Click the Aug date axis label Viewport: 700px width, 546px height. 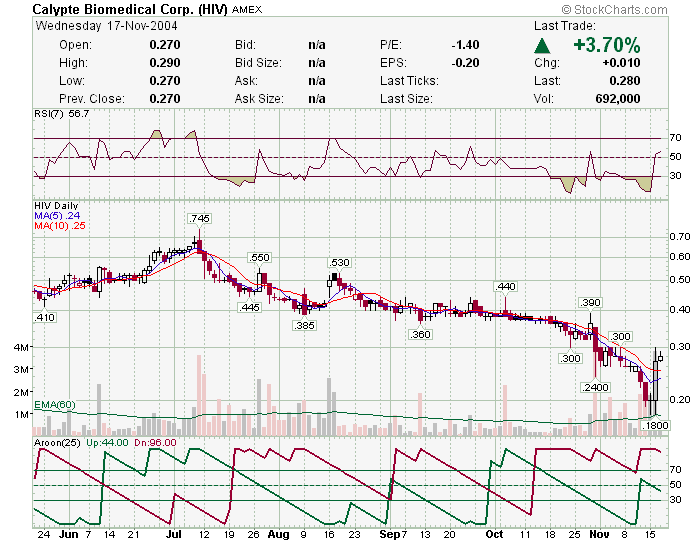click(279, 534)
